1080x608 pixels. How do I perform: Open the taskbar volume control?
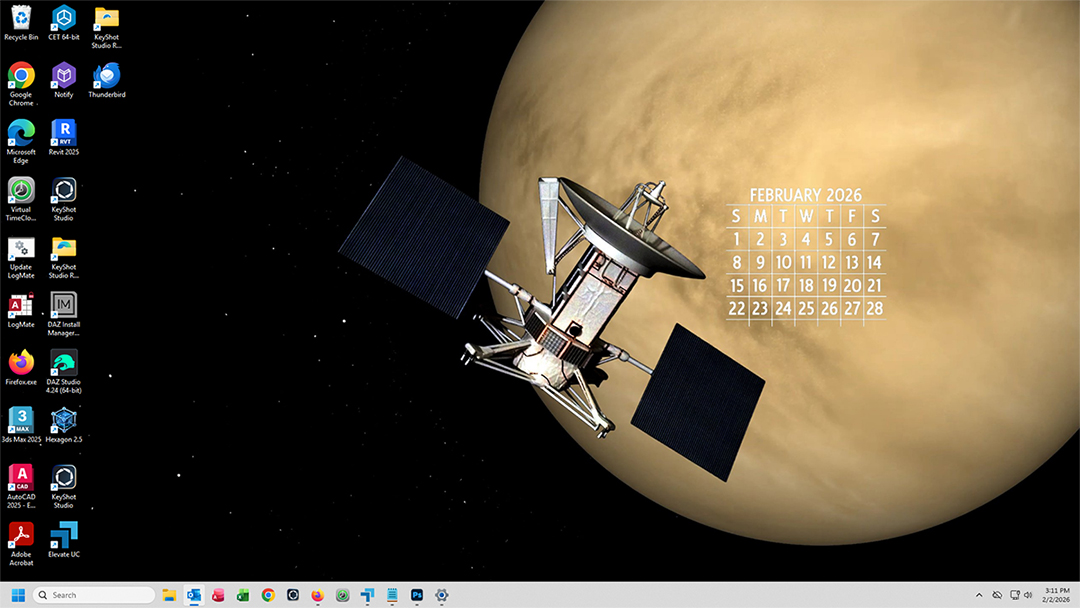(1028, 595)
